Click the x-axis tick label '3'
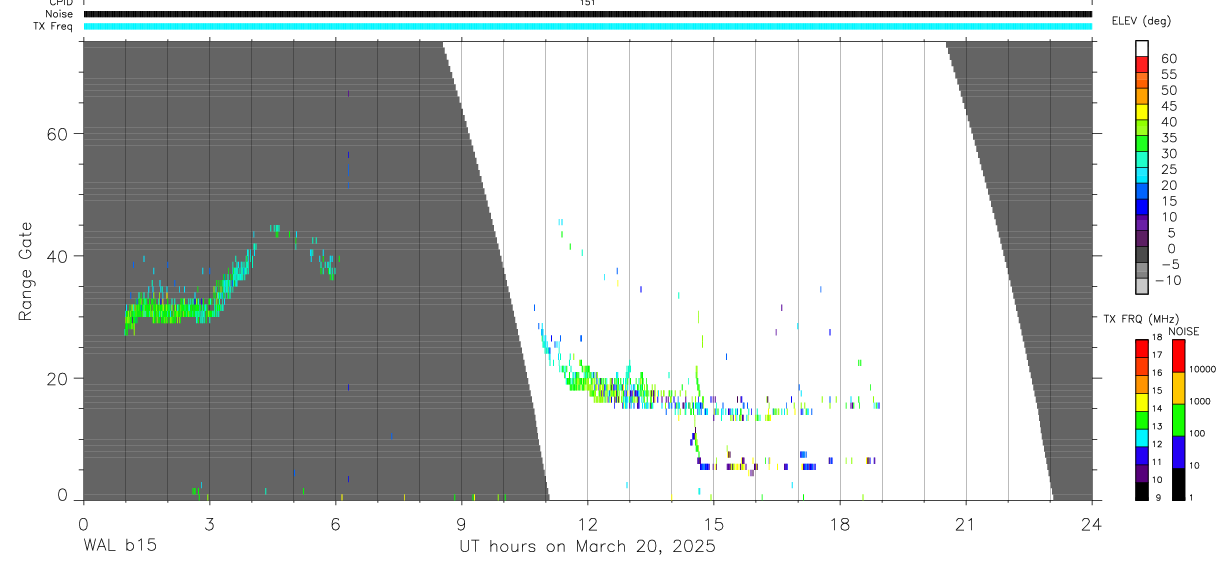Image resolution: width=1228 pixels, height=567 pixels. tap(209, 523)
